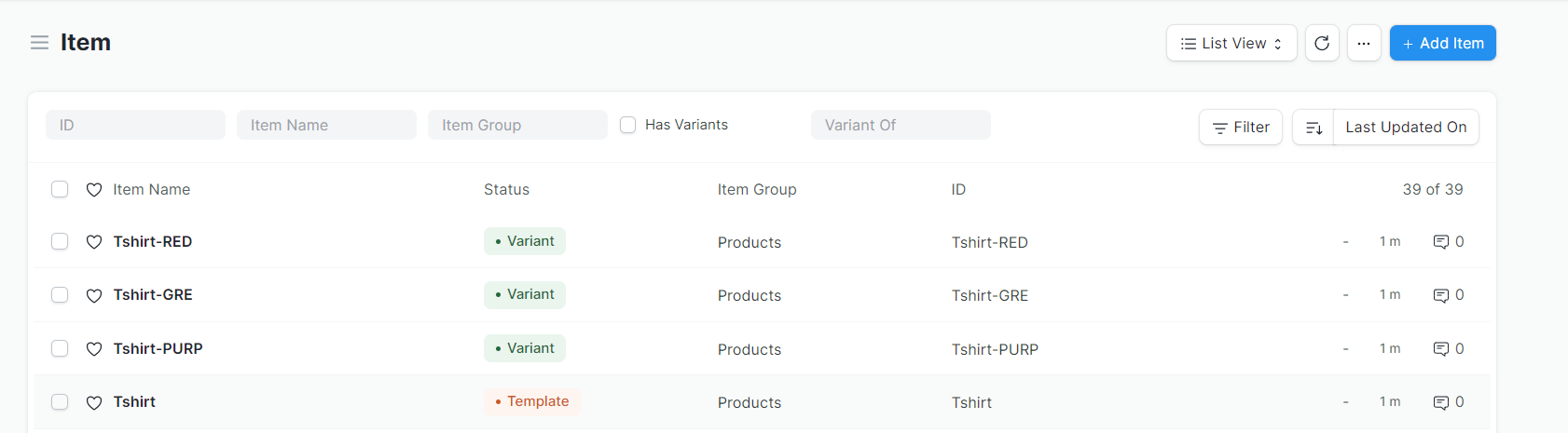Viewport: 1568px width, 433px height.
Task: Open the Tshirt-GRE item link
Action: tap(153, 295)
